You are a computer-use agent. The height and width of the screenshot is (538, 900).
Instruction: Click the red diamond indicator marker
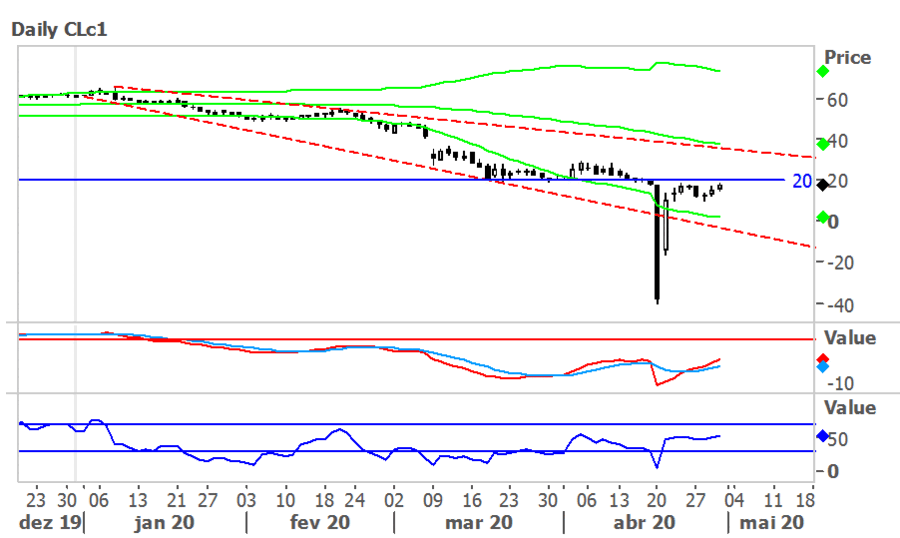[823, 359]
